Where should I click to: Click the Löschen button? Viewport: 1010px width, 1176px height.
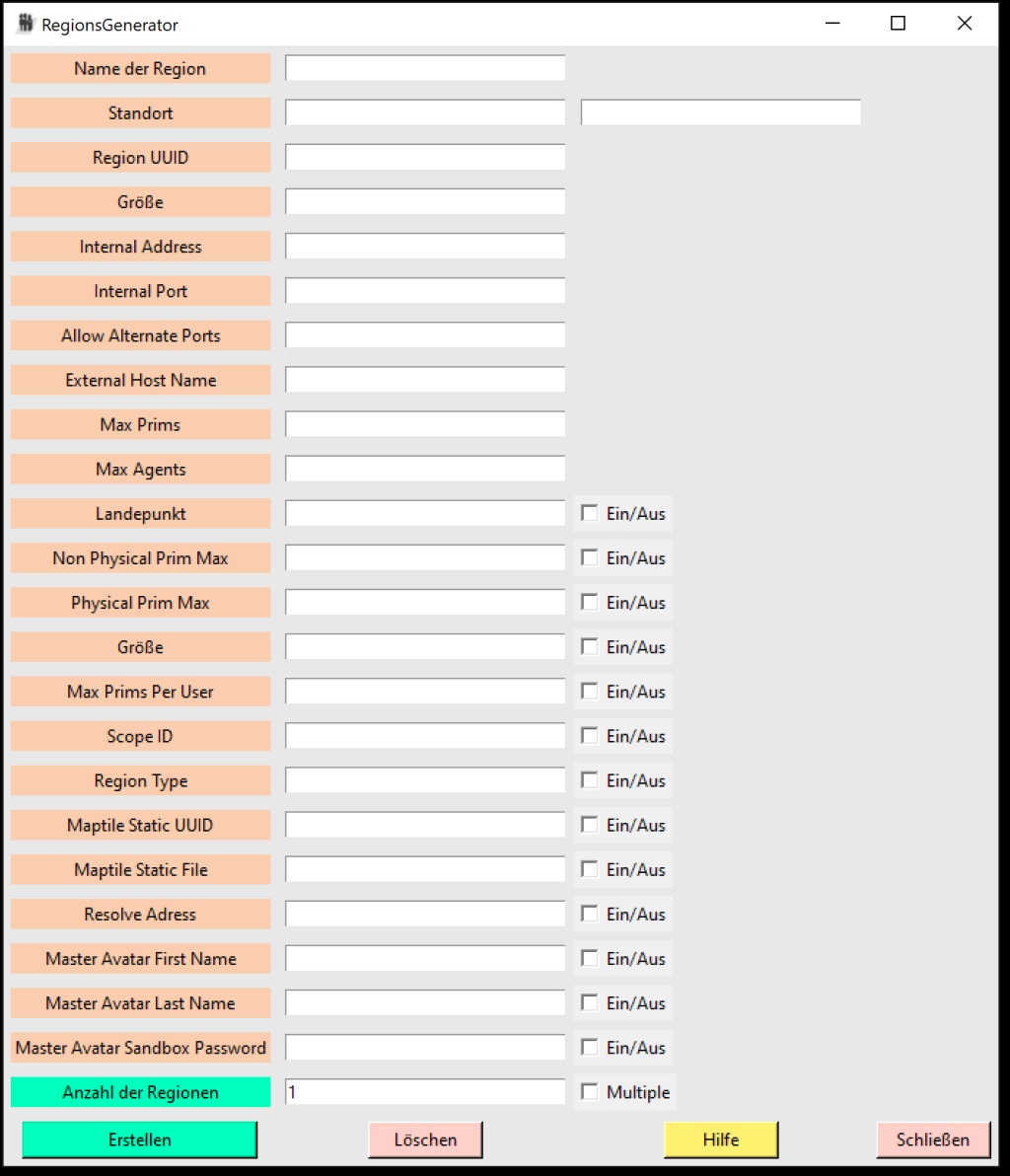[x=425, y=1139]
